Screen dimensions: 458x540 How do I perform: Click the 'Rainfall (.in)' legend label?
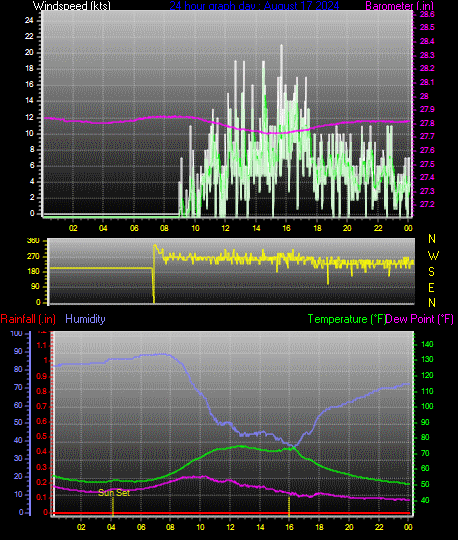point(28,319)
